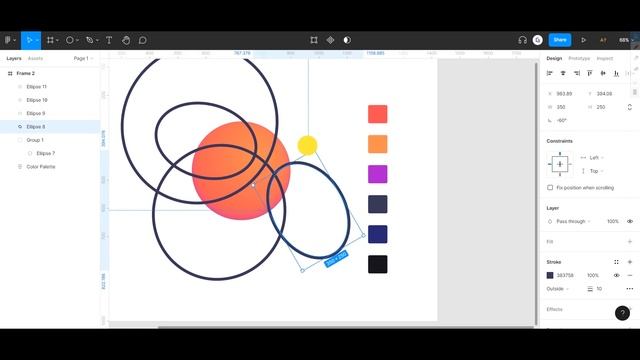Click the Edit object icon in top toolbar
Image resolution: width=640 pixels, height=360 pixels.
coord(314,40)
